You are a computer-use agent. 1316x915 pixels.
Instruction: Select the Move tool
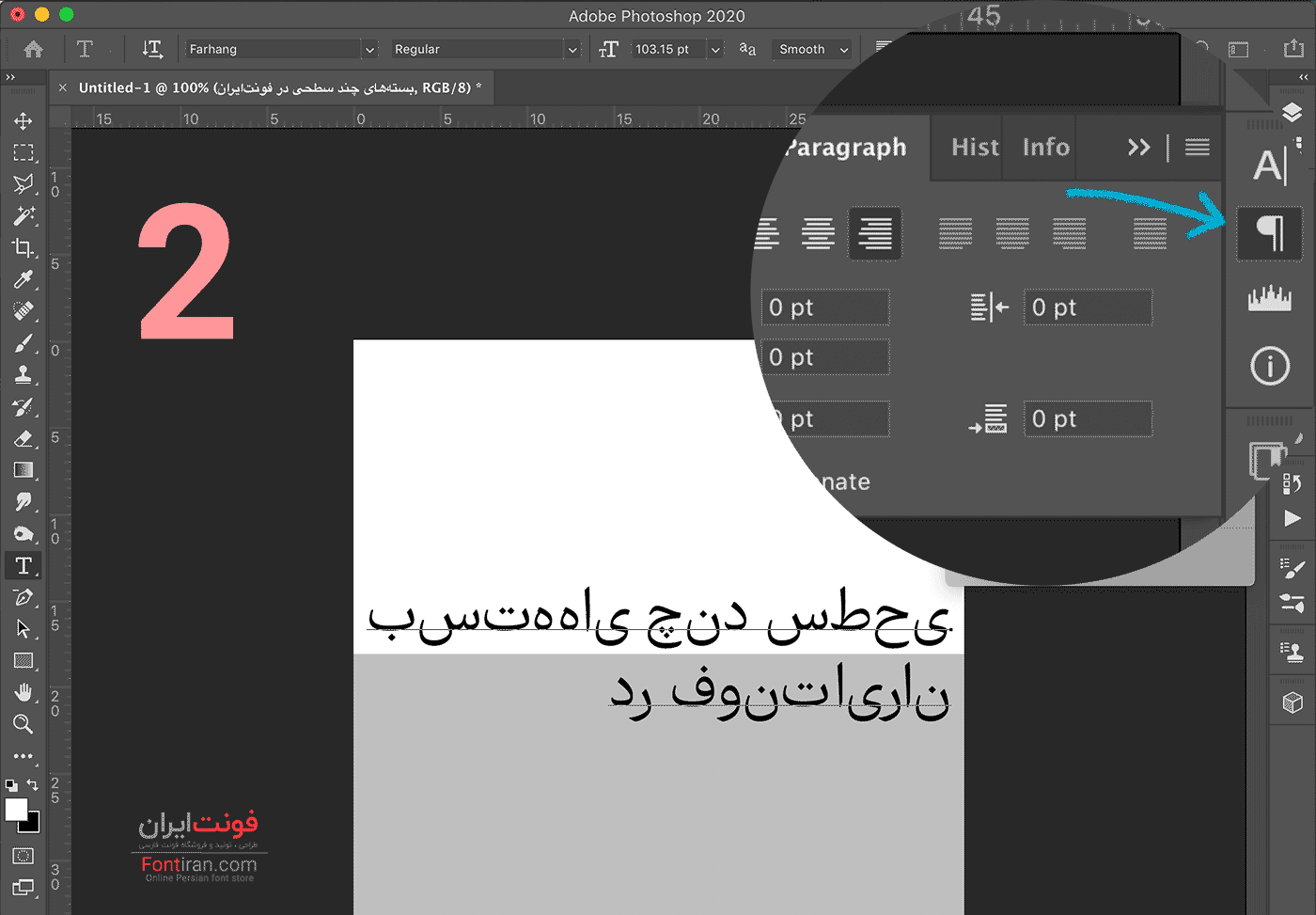[23, 121]
